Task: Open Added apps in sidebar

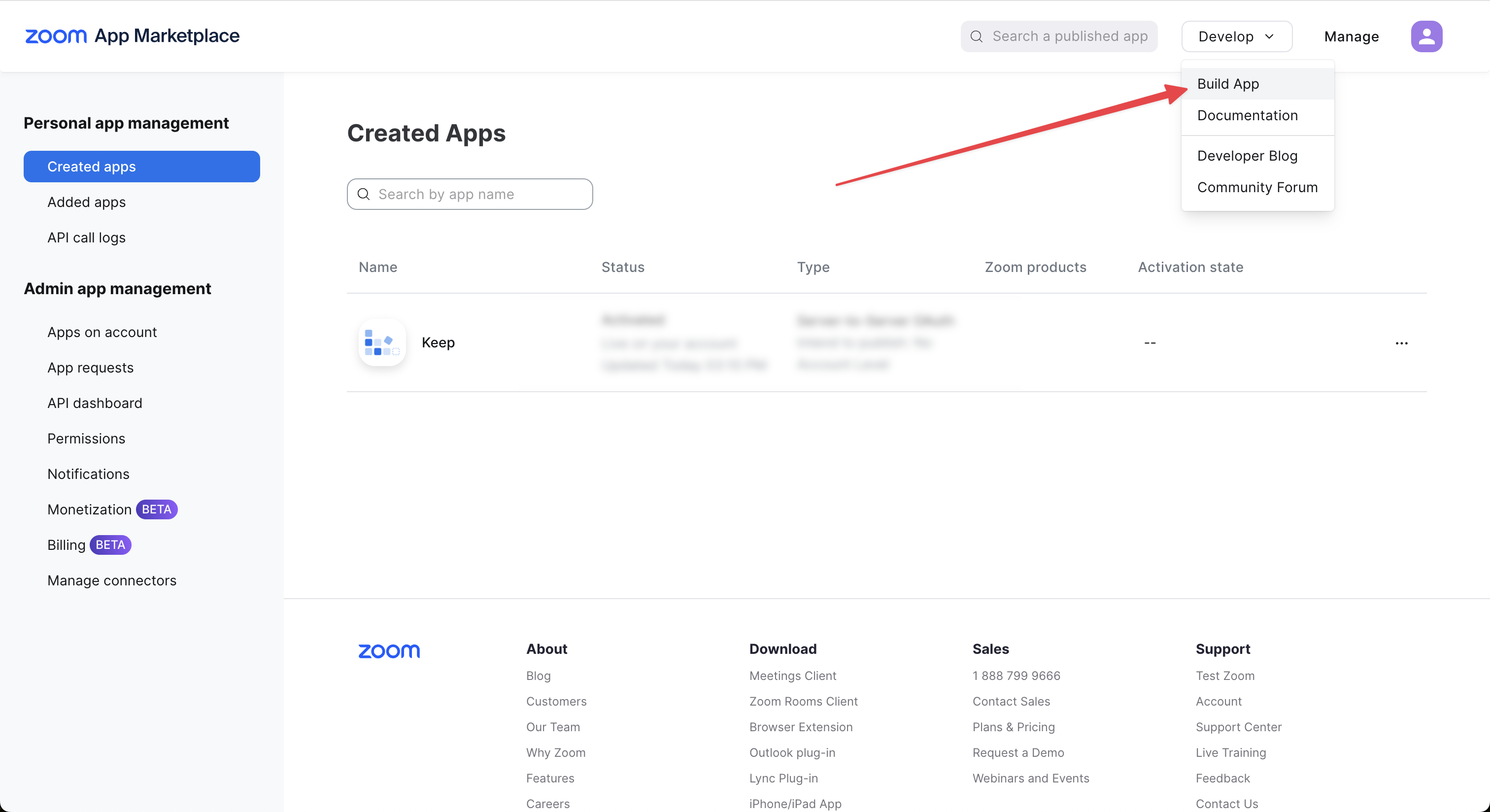Action: [x=86, y=203]
